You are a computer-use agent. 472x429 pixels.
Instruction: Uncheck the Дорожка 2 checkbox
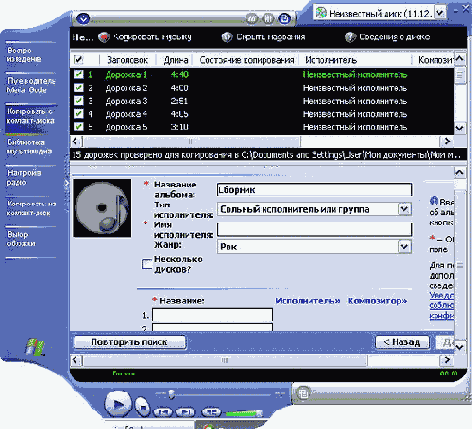[78, 87]
